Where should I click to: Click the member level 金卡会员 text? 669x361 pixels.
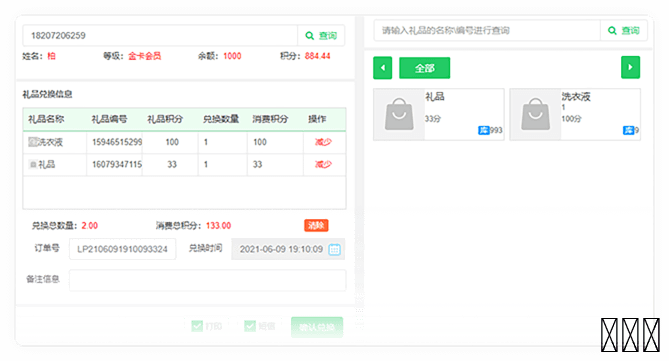click(x=145, y=56)
